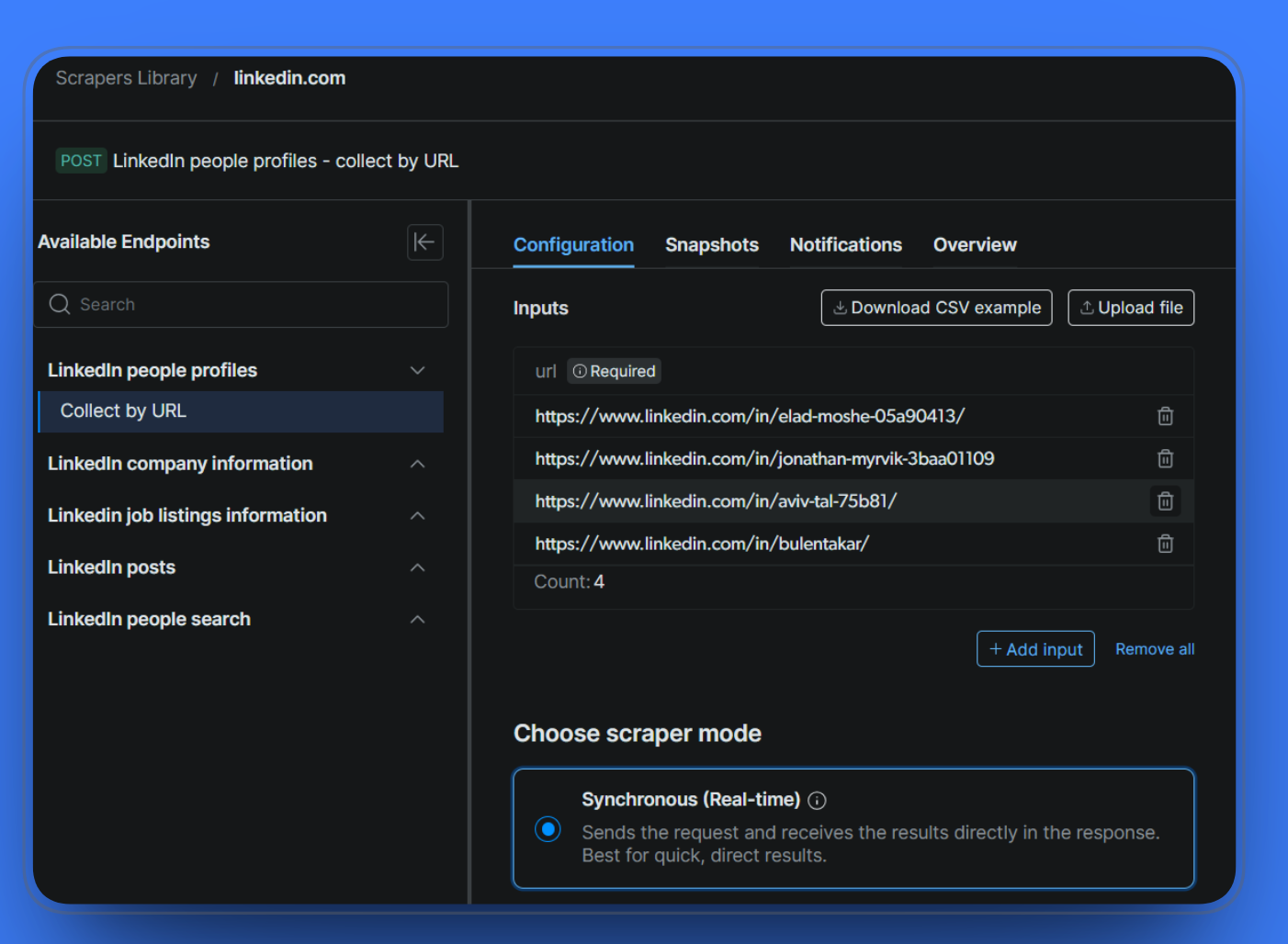Click the Required info badge beside url
Screen dimensions: 1288x944
pyautogui.click(x=614, y=371)
